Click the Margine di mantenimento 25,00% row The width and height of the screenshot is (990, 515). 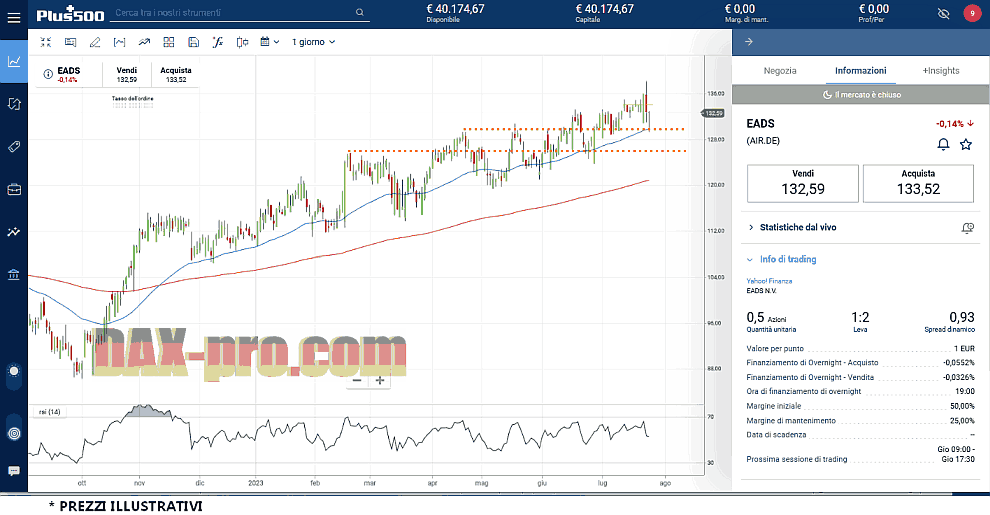click(x=861, y=420)
